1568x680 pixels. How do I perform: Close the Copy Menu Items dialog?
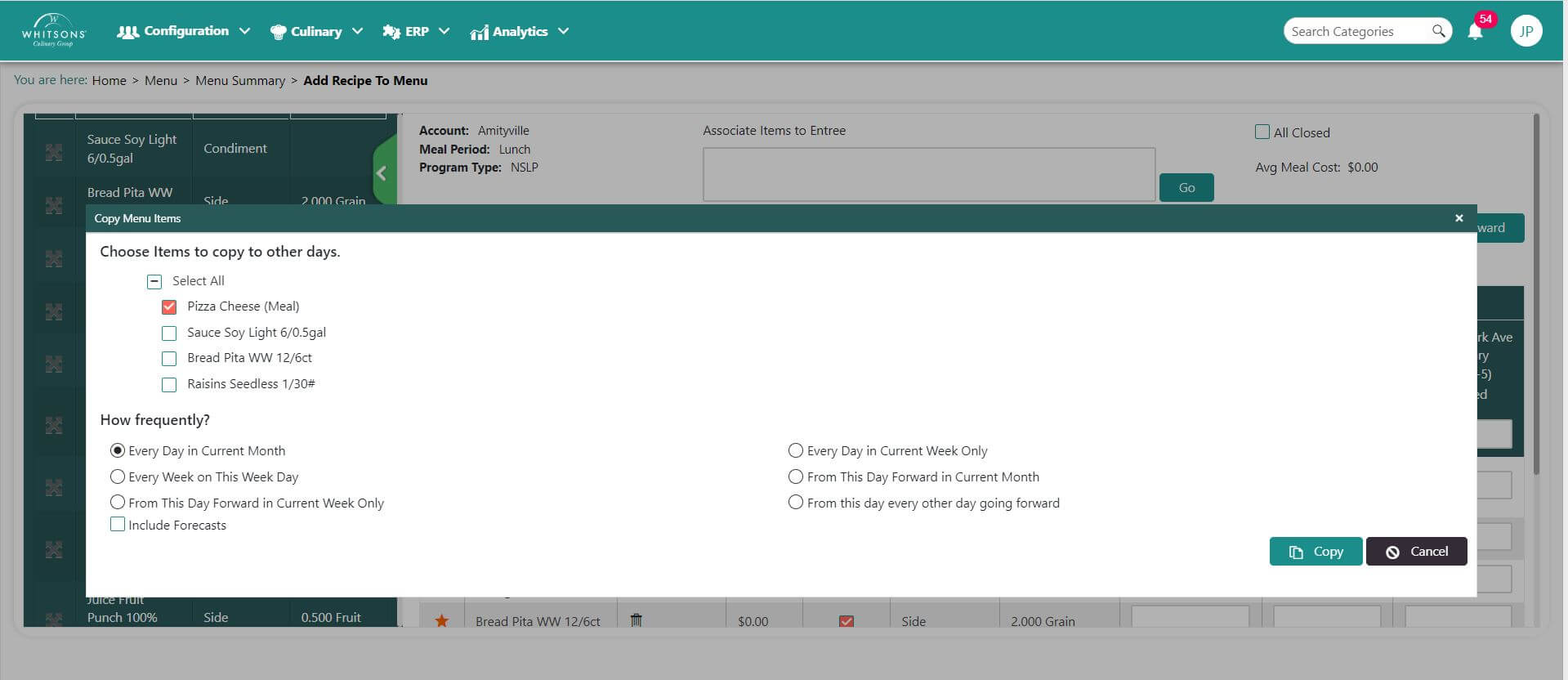coord(1459,218)
